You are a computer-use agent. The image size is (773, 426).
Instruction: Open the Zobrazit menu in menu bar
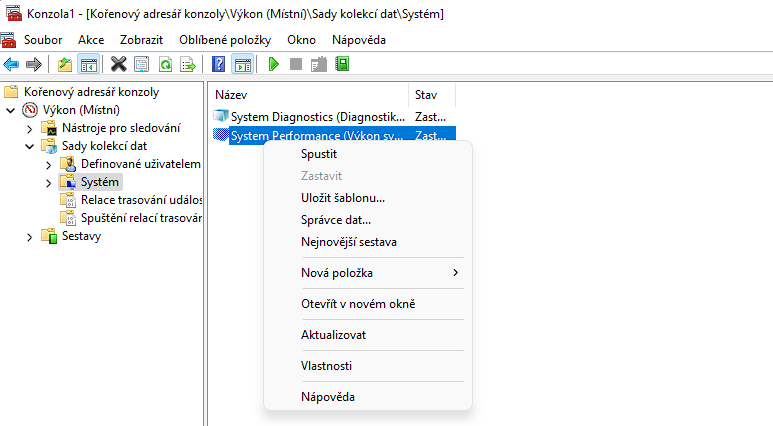tap(141, 39)
